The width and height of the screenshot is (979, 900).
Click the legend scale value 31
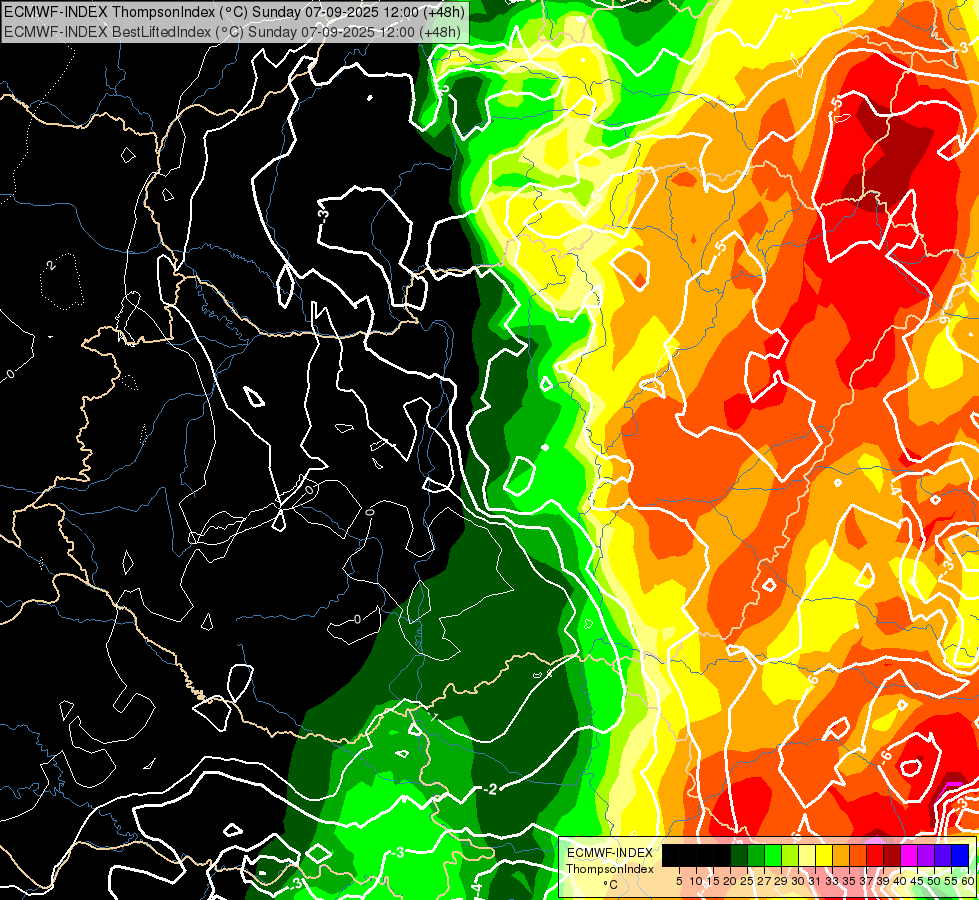coord(815,881)
